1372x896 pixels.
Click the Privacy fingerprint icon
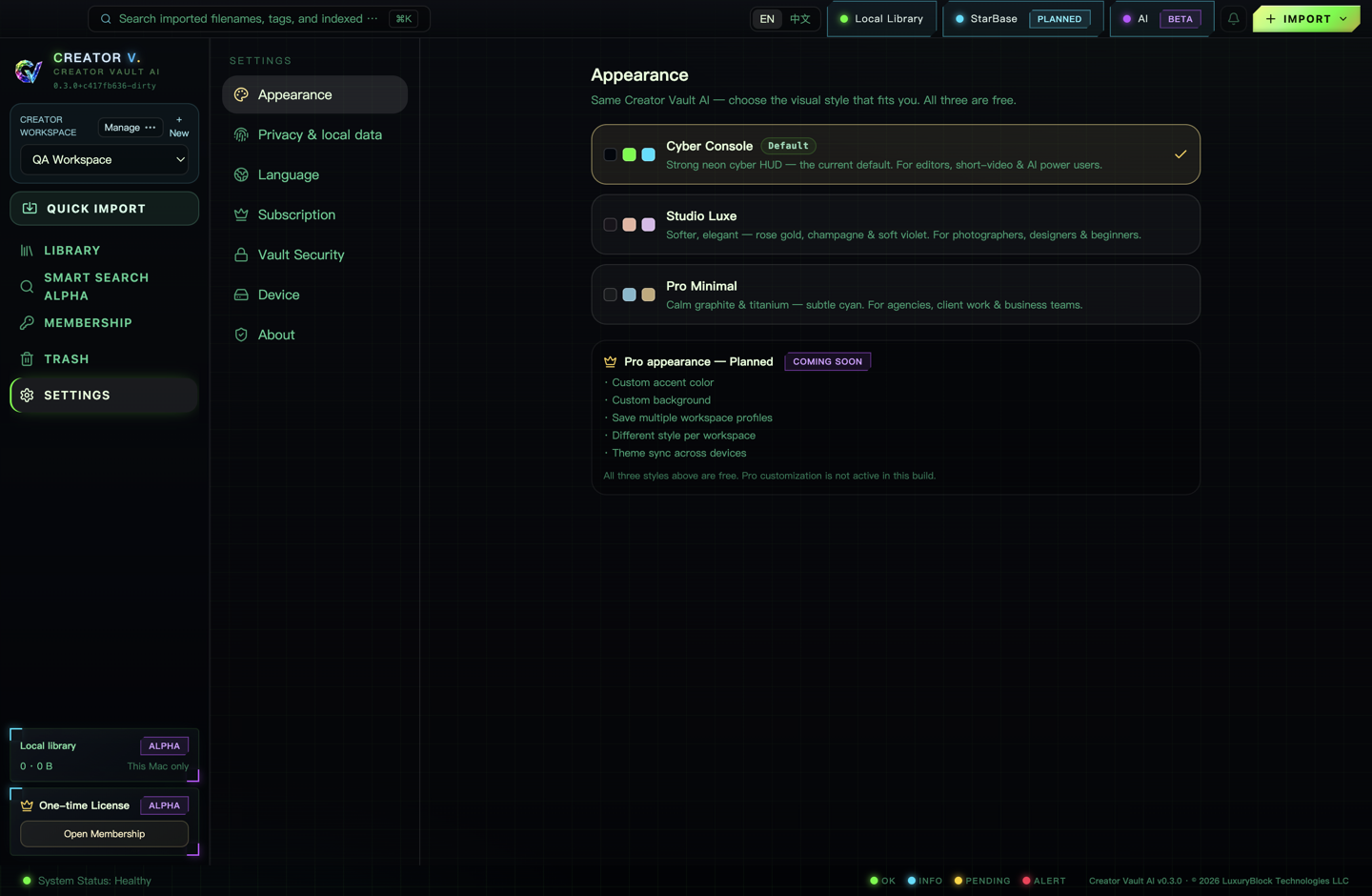pyautogui.click(x=241, y=134)
